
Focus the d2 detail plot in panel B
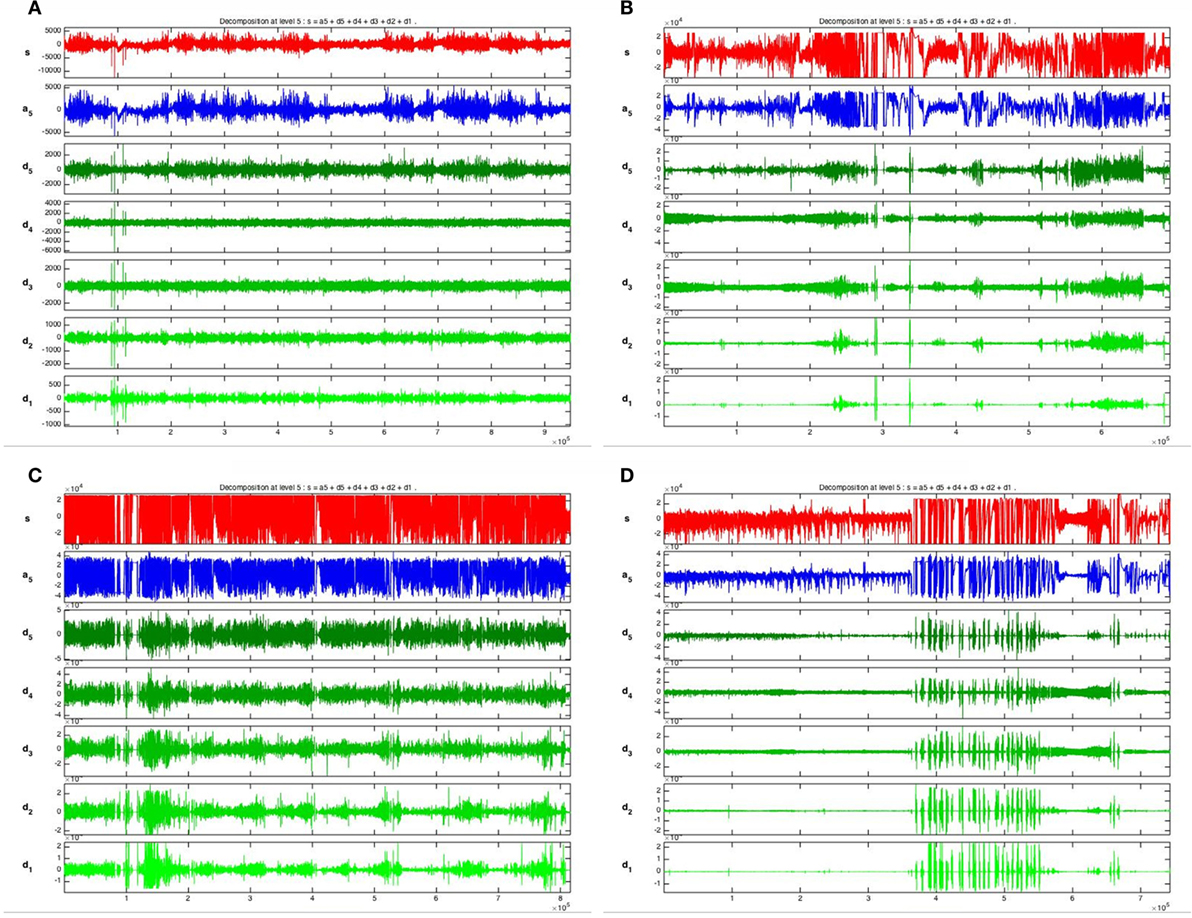point(917,342)
